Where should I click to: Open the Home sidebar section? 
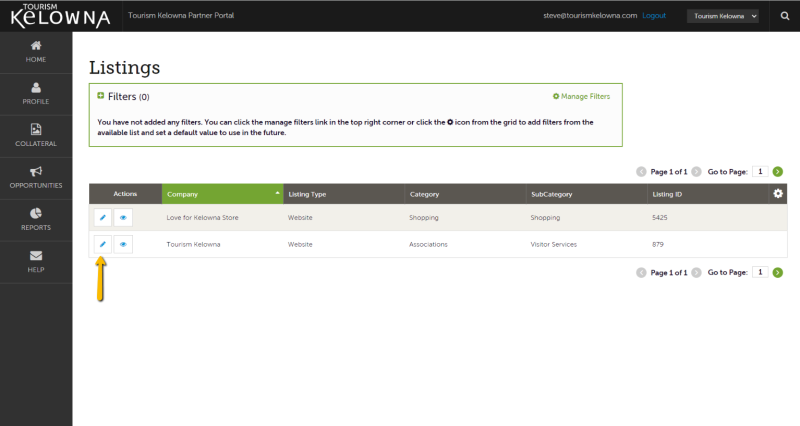[x=36, y=52]
